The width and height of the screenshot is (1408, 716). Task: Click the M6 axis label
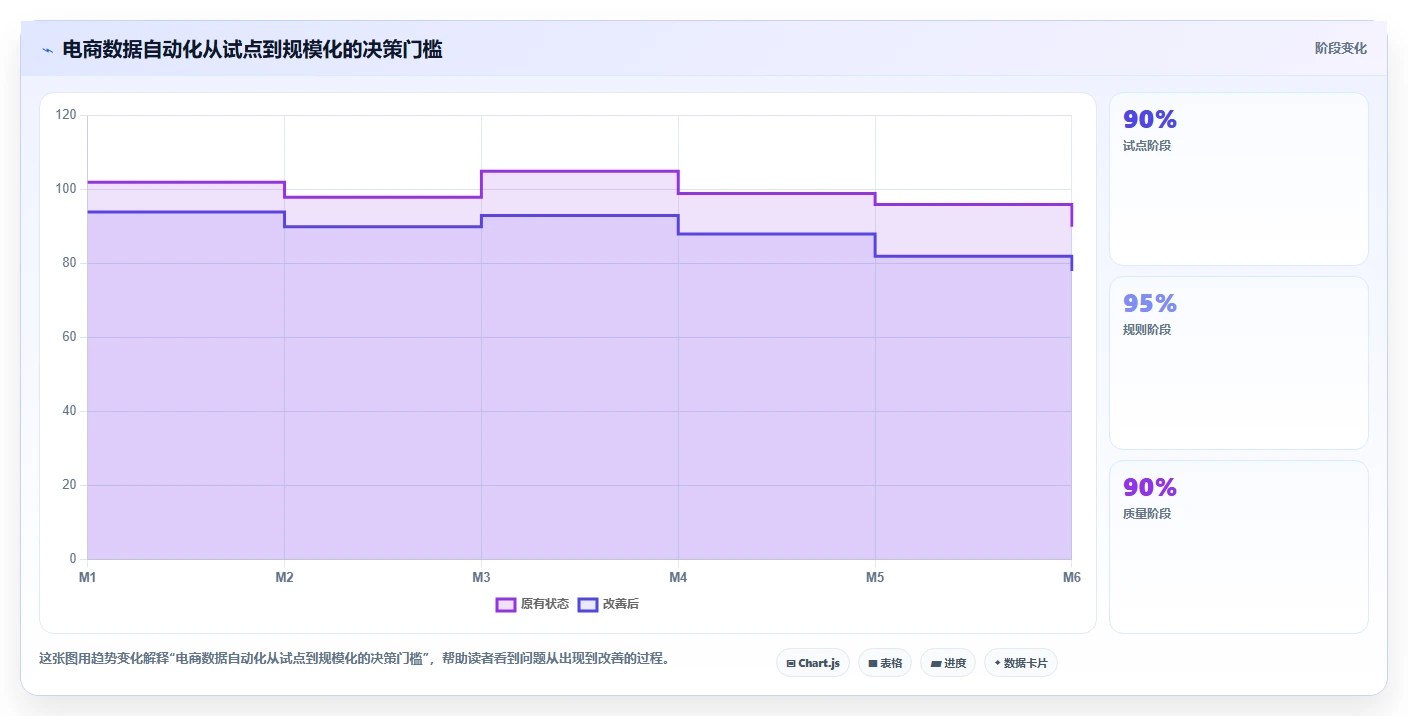(x=1072, y=577)
